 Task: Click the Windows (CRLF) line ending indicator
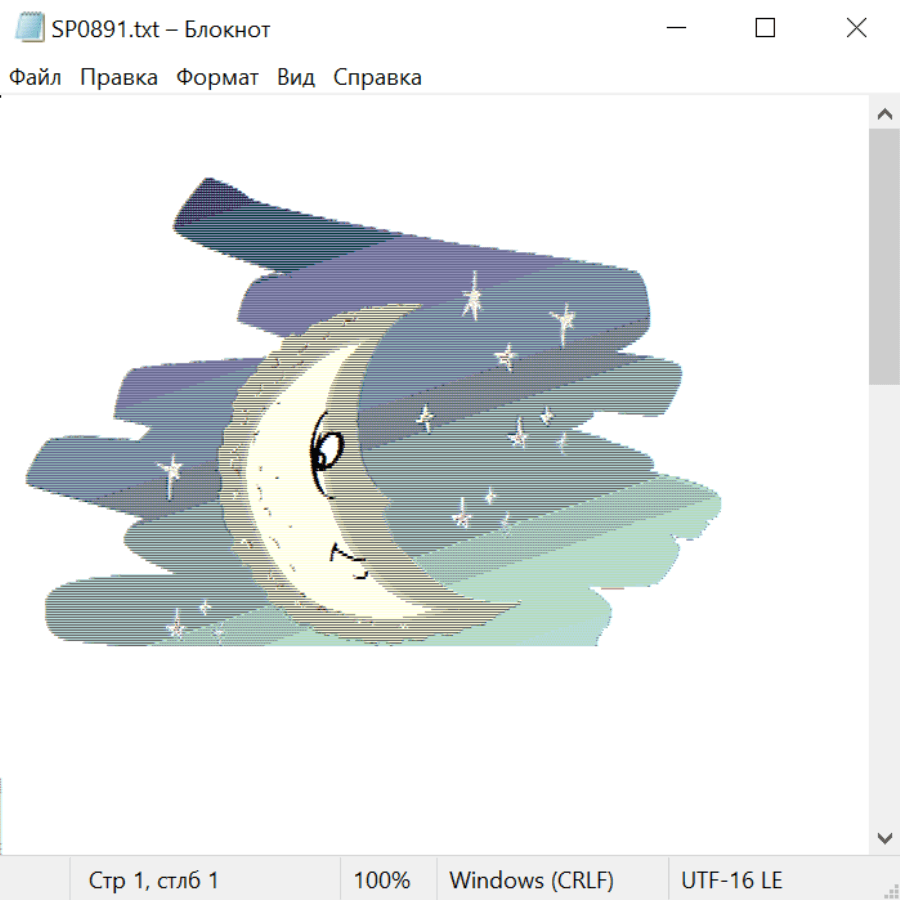(x=531, y=881)
